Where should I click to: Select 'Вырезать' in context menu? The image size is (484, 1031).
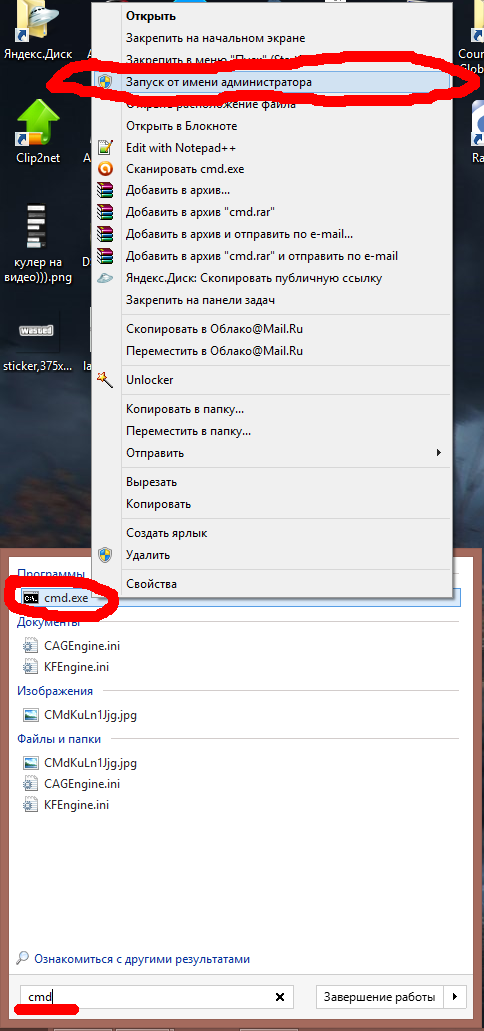click(272, 482)
